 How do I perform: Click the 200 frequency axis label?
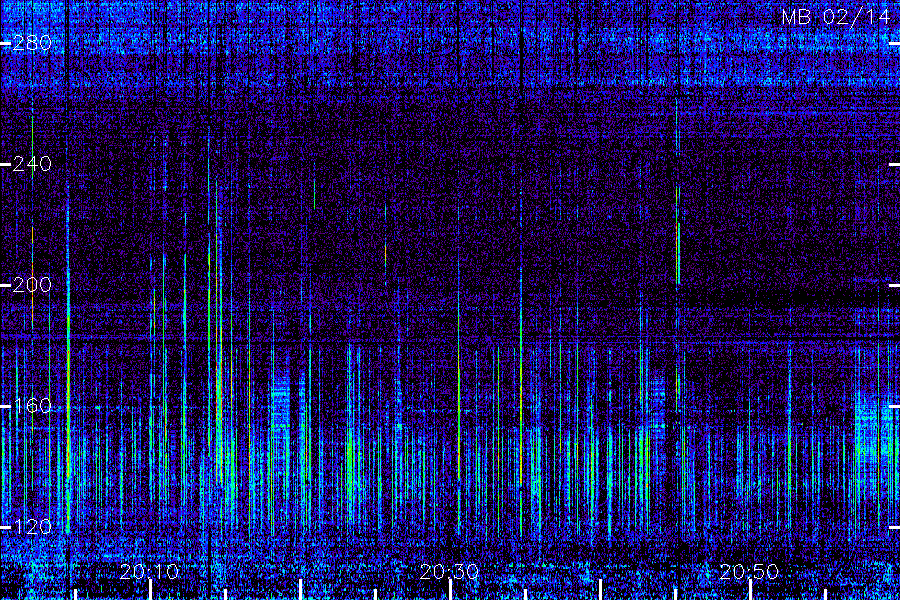point(32,285)
